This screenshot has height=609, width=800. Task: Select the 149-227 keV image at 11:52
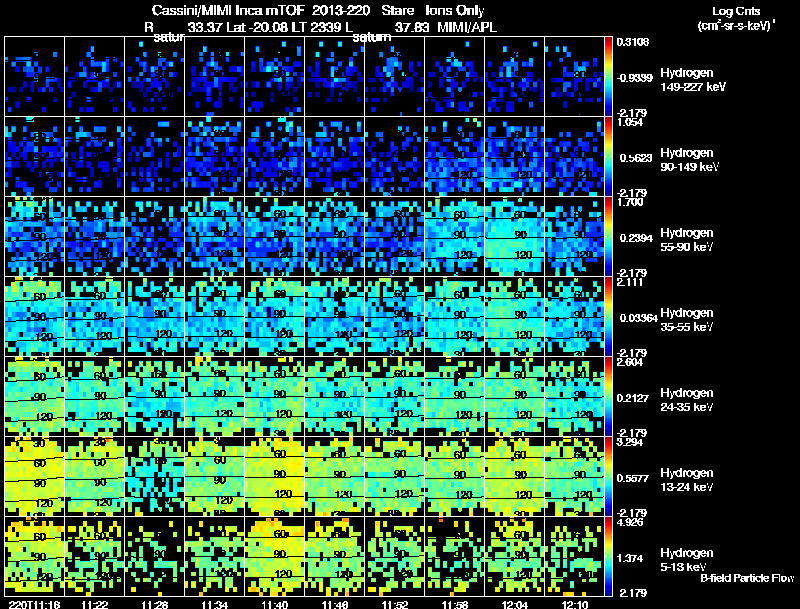[x=395, y=77]
